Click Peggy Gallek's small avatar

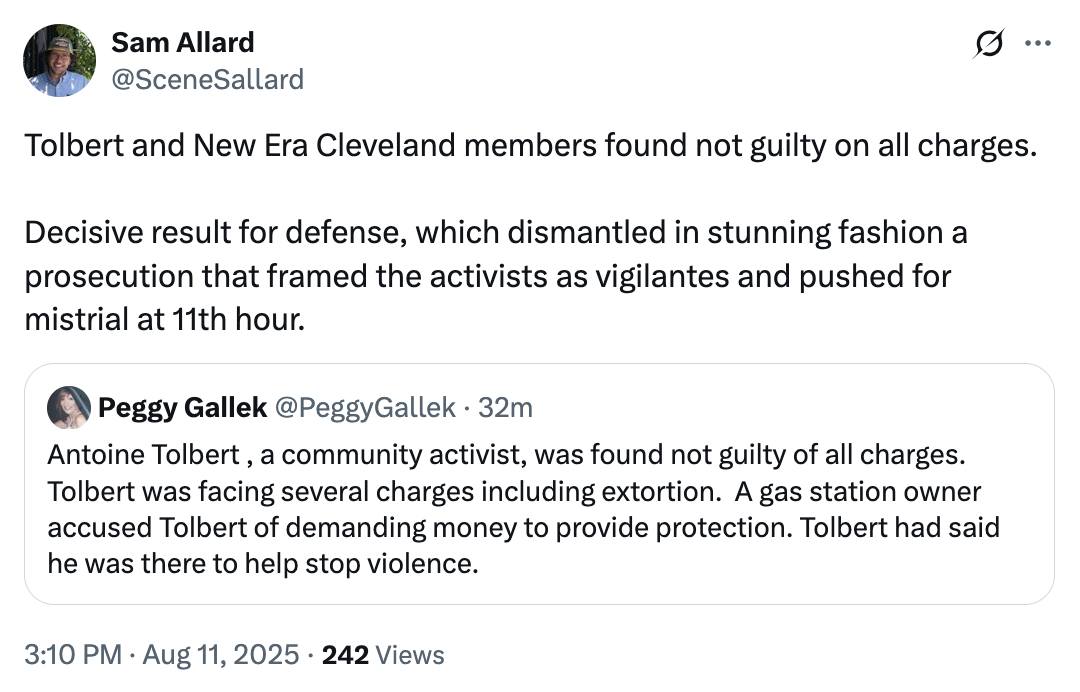point(69,408)
